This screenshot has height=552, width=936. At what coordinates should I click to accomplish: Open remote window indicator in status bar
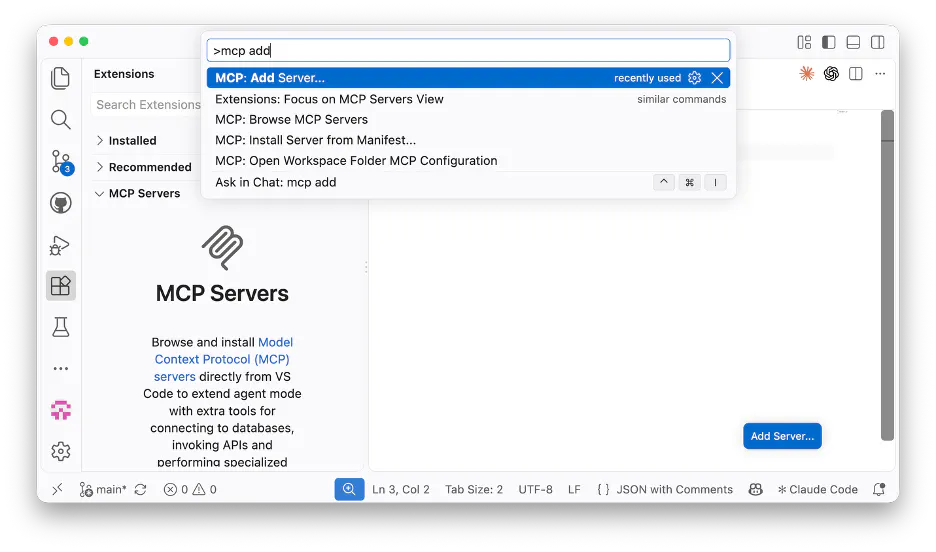tap(57, 489)
